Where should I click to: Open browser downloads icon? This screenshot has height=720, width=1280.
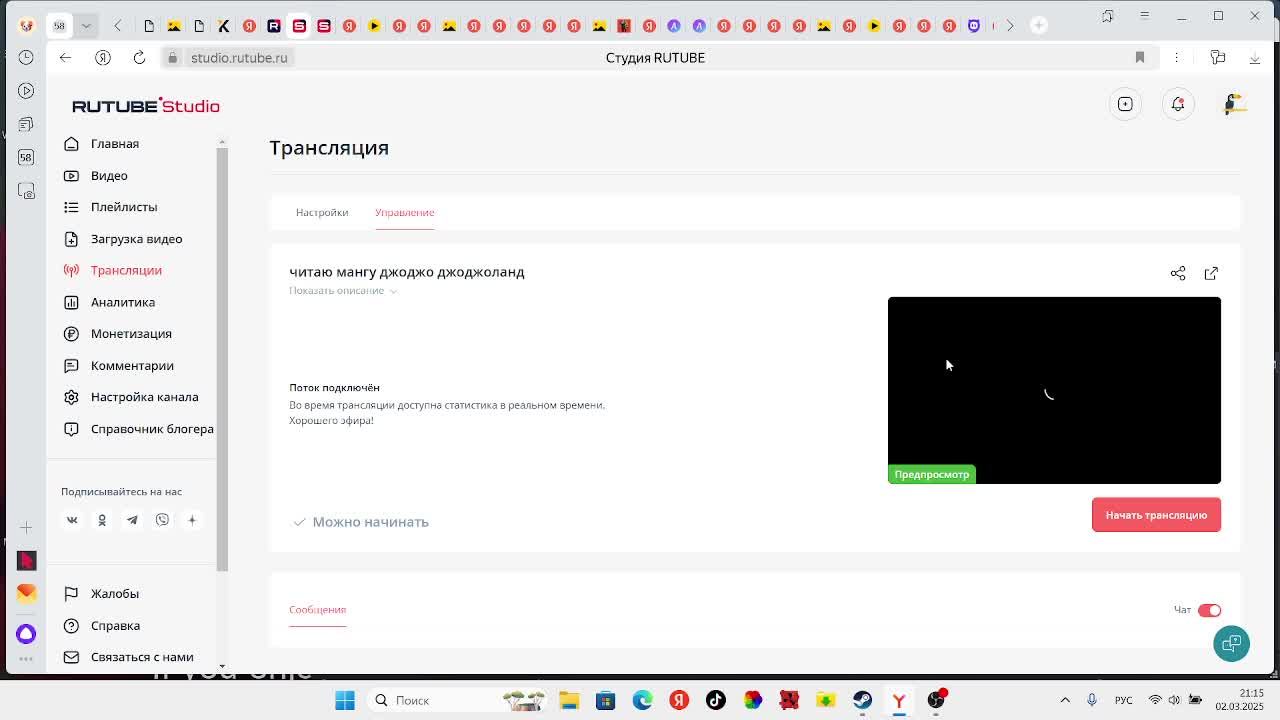click(1254, 58)
